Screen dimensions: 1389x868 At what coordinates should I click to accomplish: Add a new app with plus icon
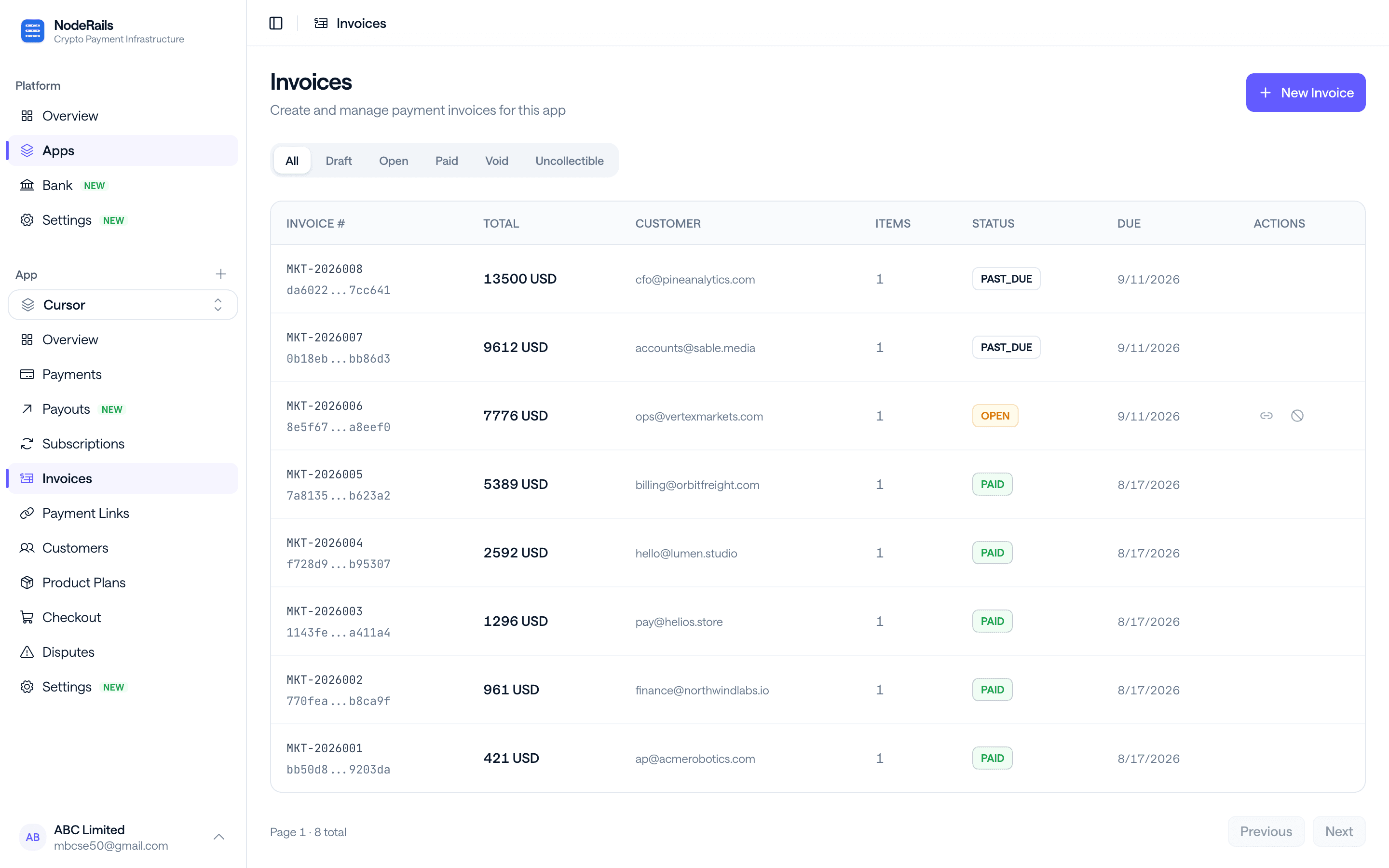tap(221, 274)
